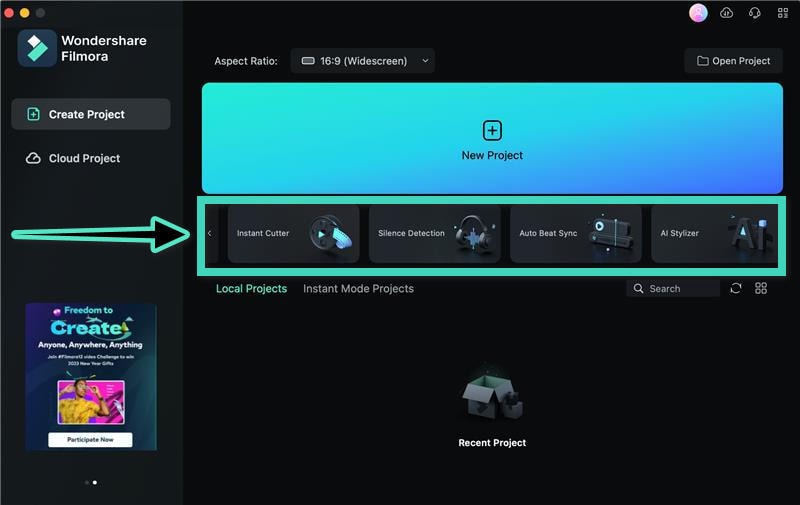Refresh the project list
Screen dimensions: 800x505
(x=735, y=288)
